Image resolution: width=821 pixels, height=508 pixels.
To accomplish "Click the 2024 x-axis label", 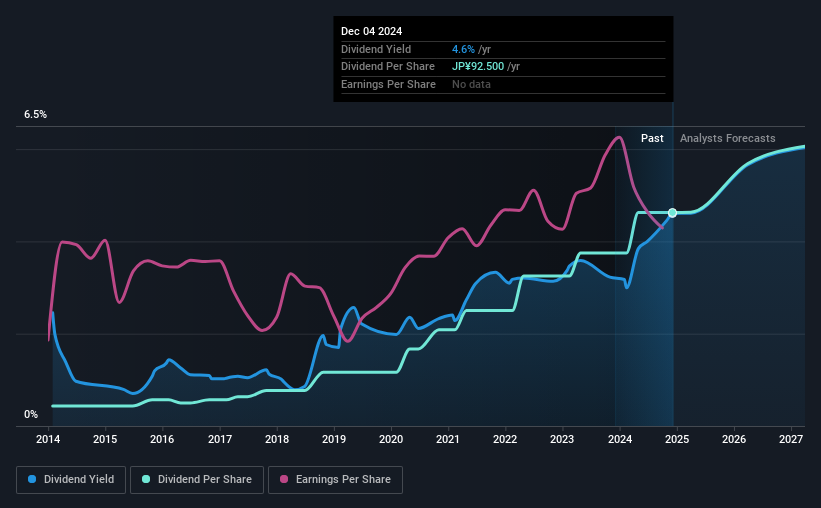I will click(619, 439).
